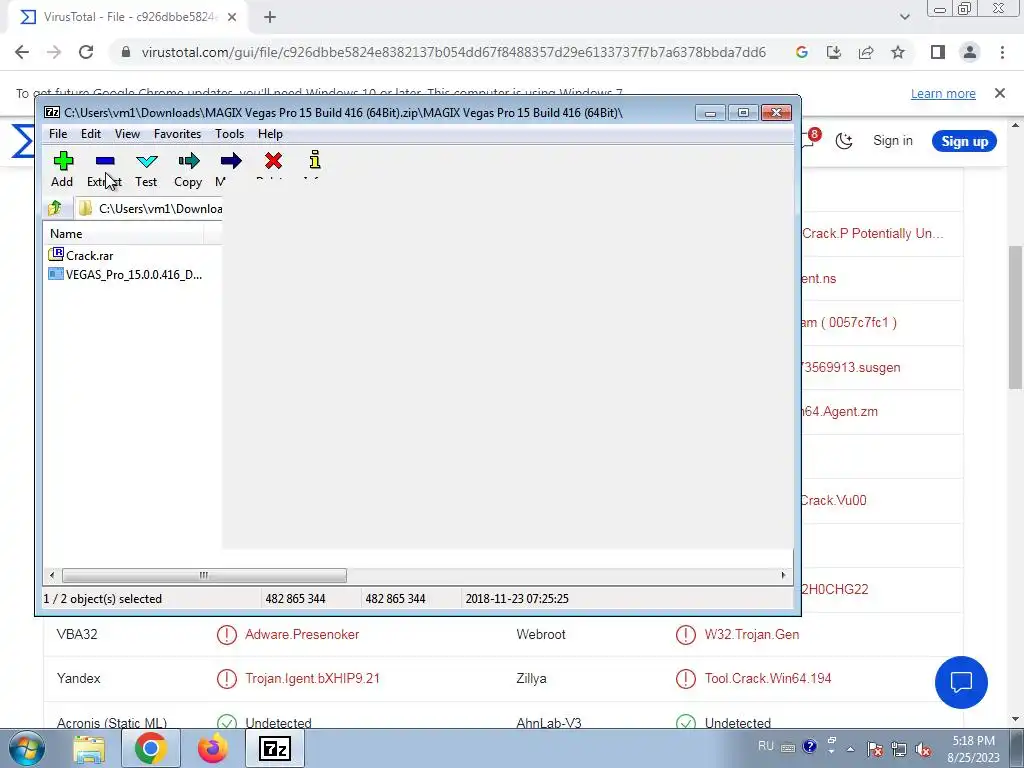This screenshot has width=1024, height=768.
Task: Switch to Chrome in the taskbar
Action: (x=150, y=748)
